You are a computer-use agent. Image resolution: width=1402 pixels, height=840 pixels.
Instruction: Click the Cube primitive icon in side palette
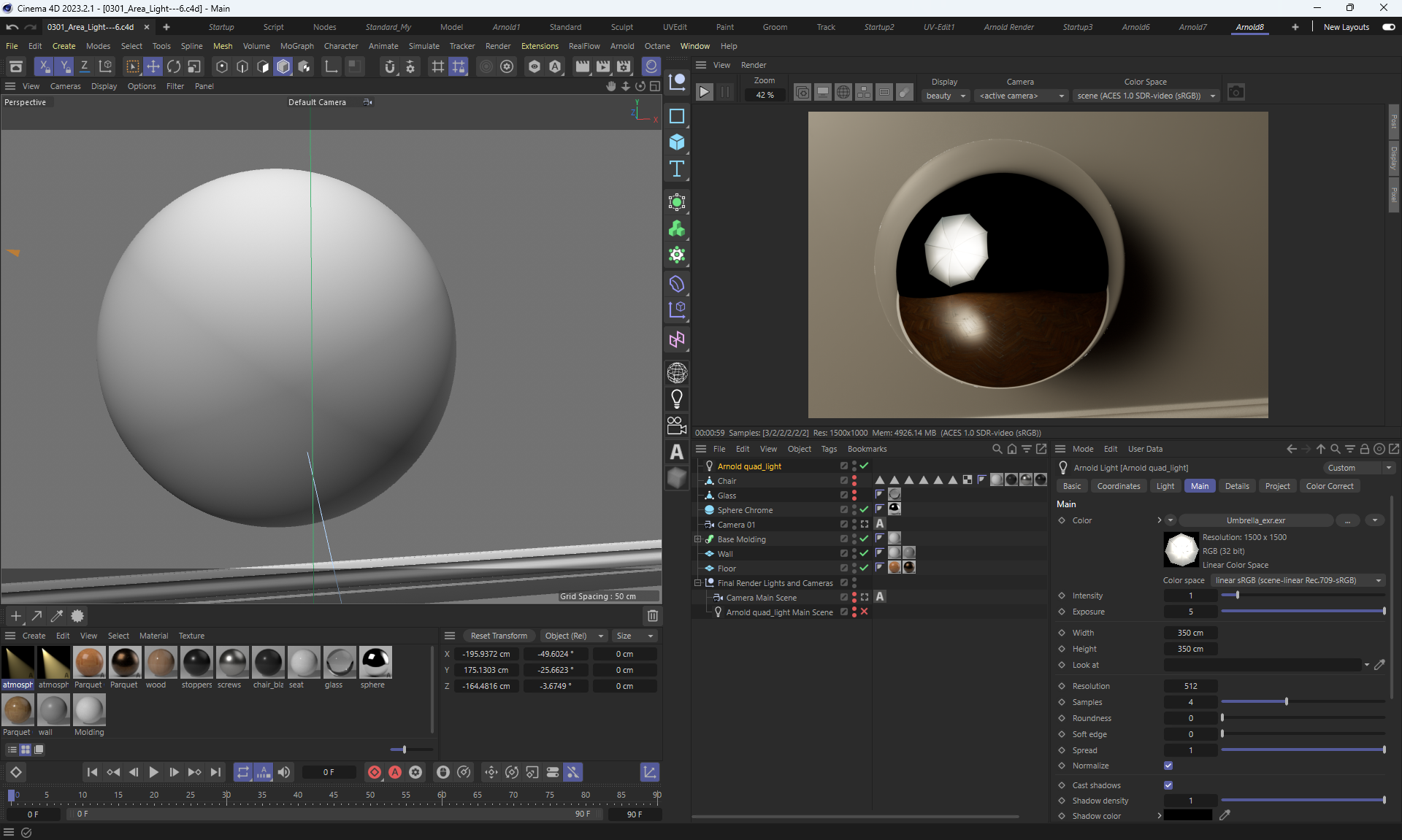click(677, 142)
